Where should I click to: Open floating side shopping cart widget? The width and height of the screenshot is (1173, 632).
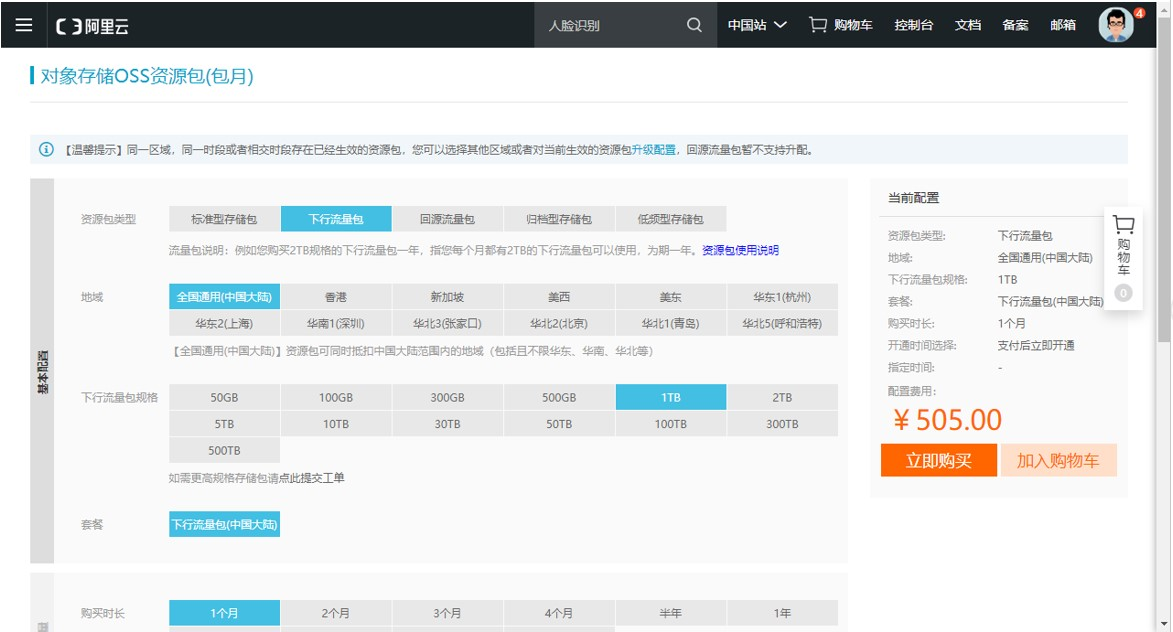[1123, 257]
